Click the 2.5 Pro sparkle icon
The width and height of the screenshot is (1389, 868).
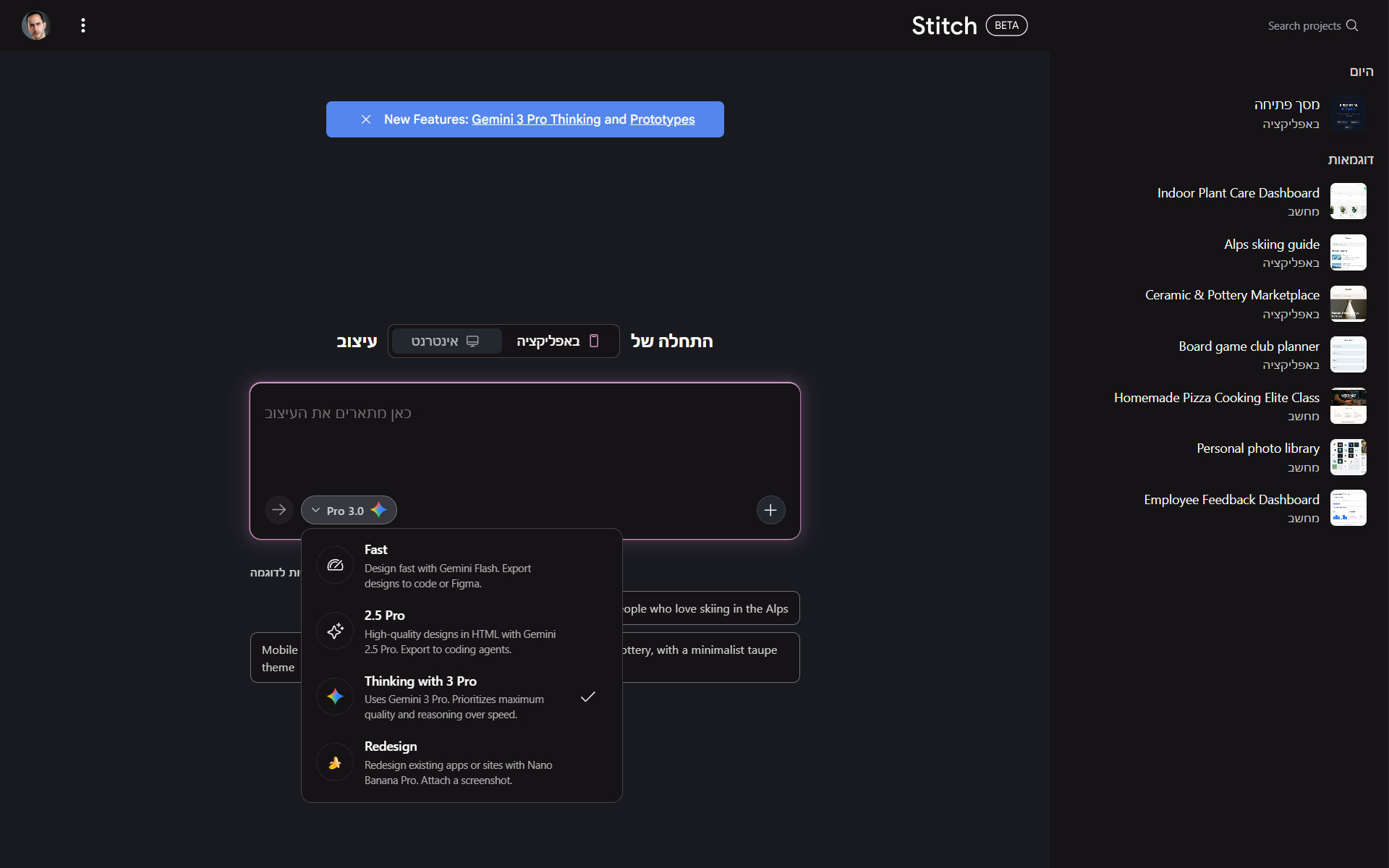click(x=335, y=631)
